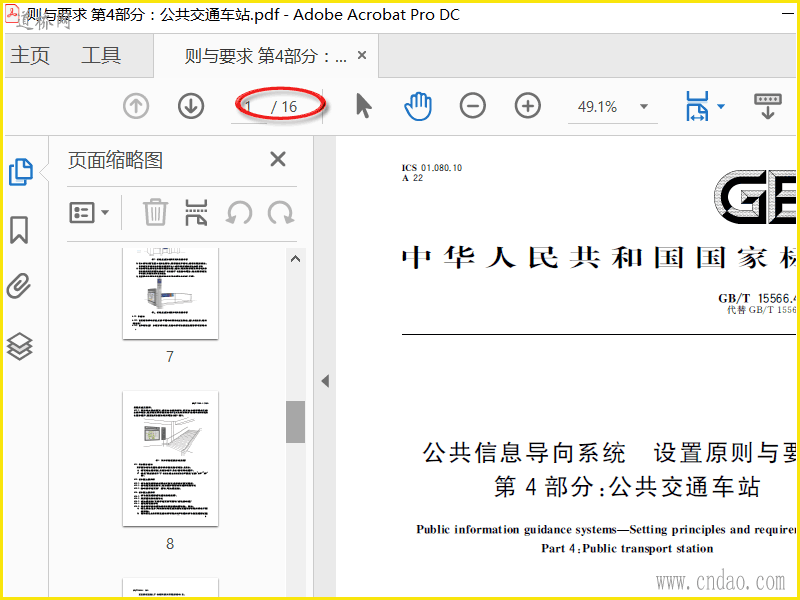Image resolution: width=800 pixels, height=600 pixels.
Task: Open the 主页 tab
Action: pyautogui.click(x=30, y=55)
